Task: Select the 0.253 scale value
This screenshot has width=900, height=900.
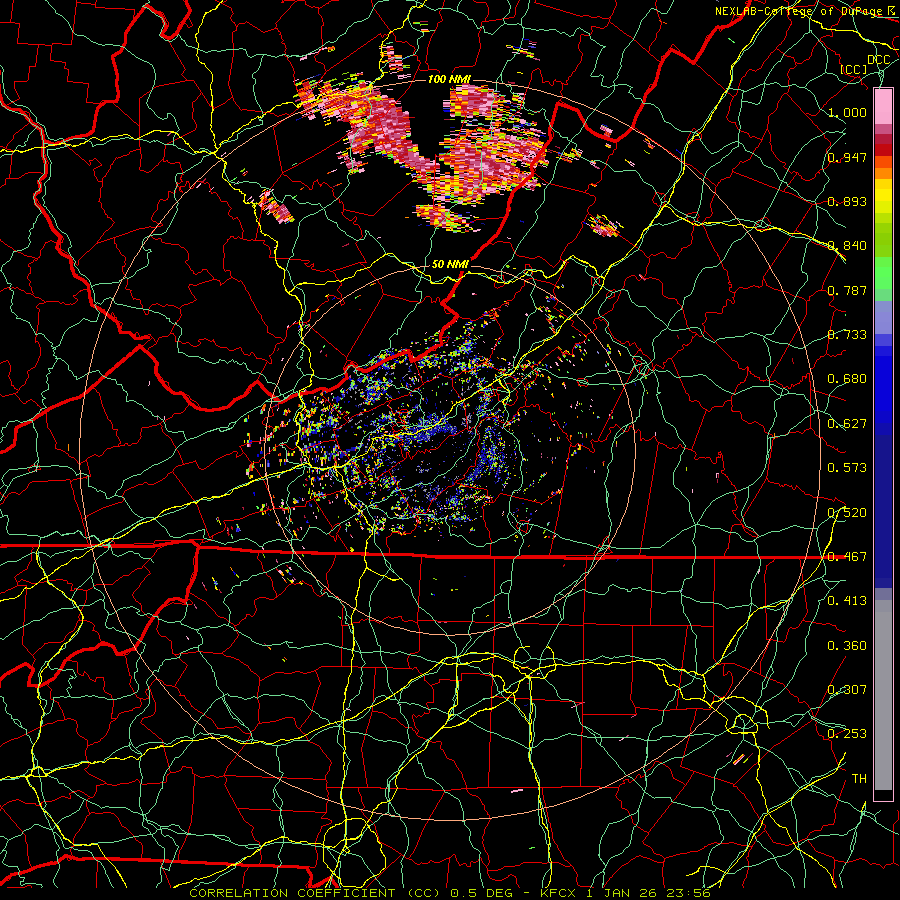Action: [847, 734]
